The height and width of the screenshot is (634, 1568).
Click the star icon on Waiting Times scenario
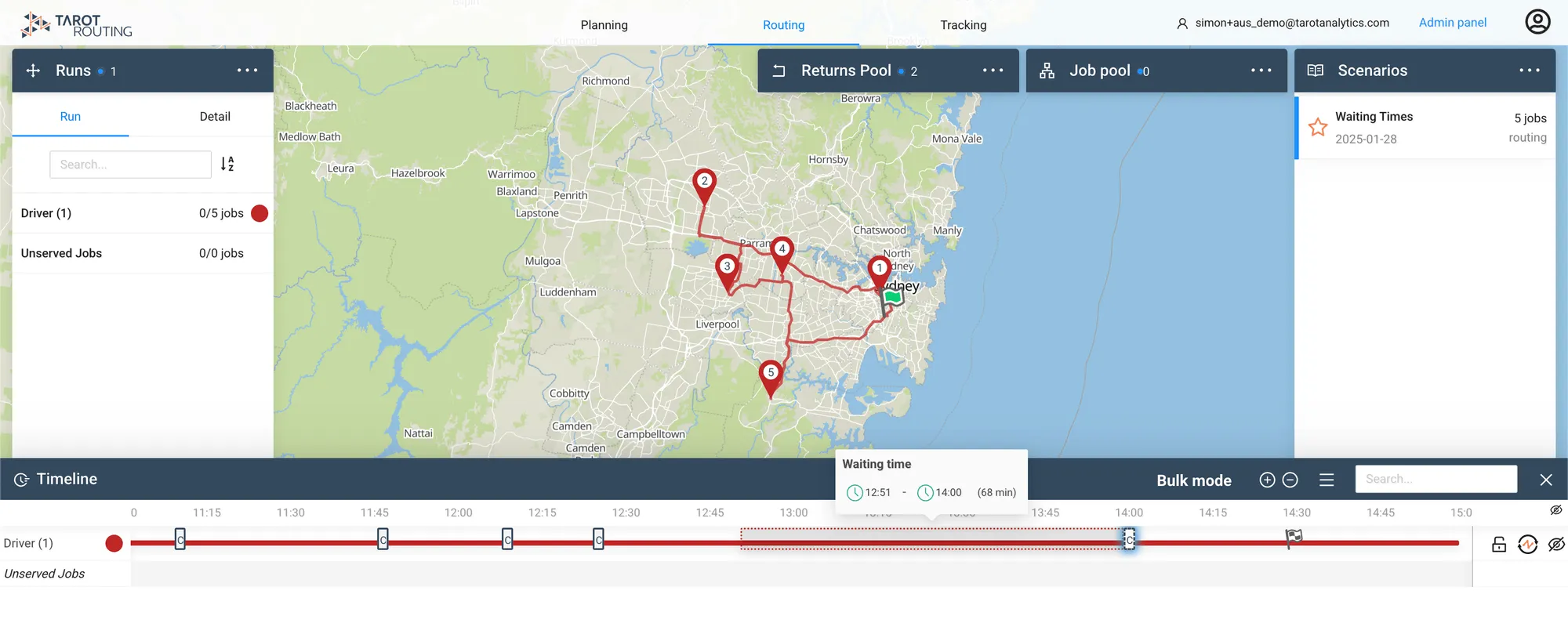[x=1318, y=127]
